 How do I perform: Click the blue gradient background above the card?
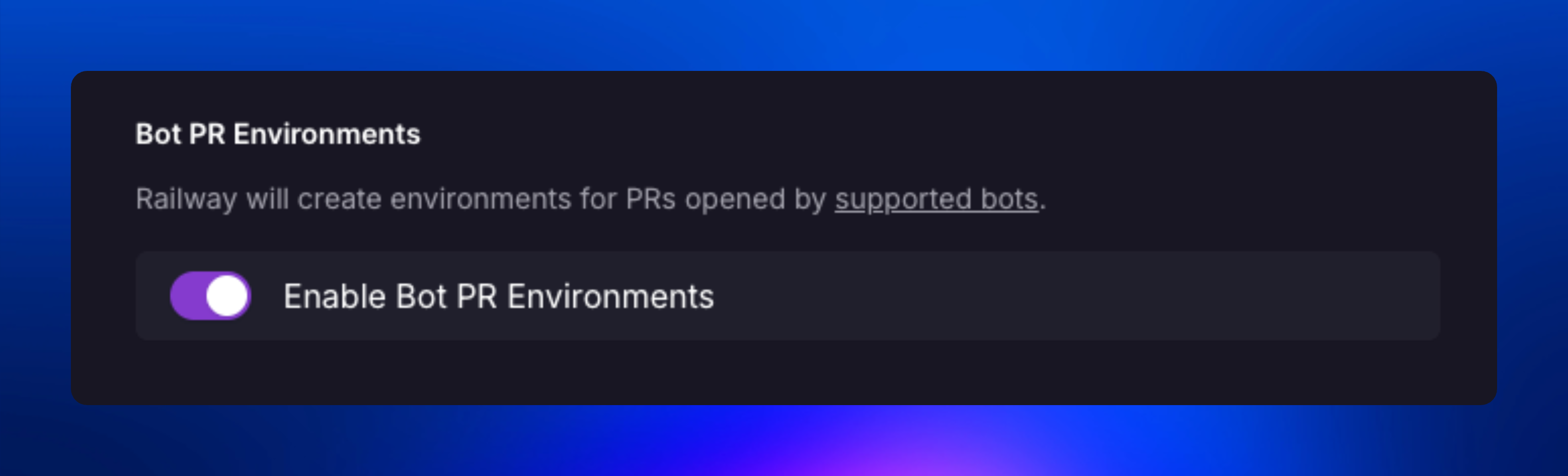click(x=784, y=34)
